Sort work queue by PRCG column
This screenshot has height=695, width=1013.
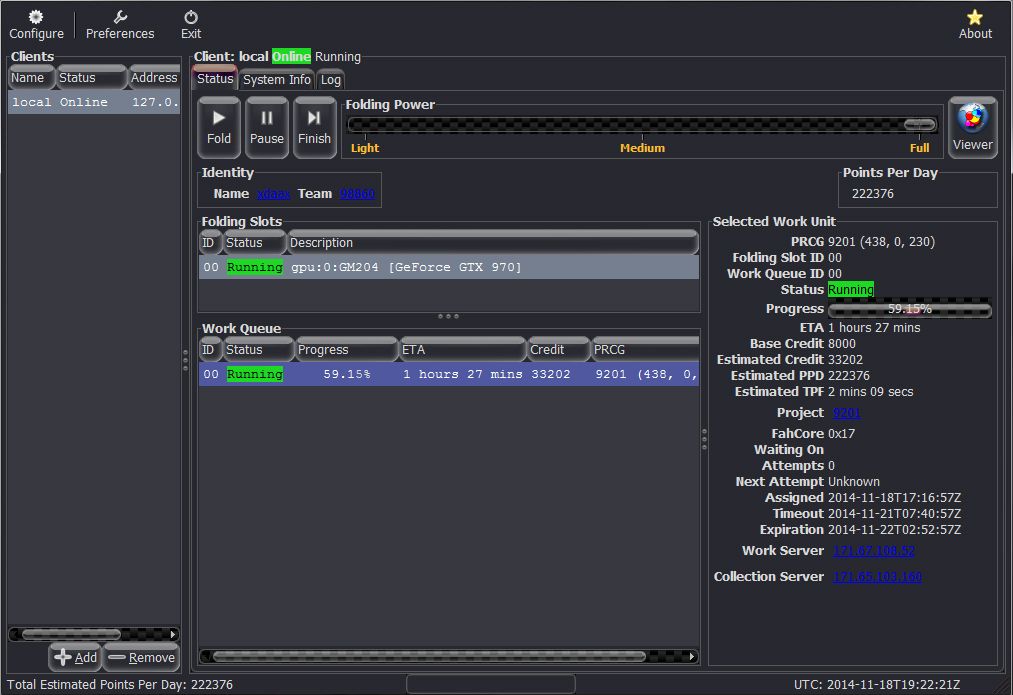point(645,349)
